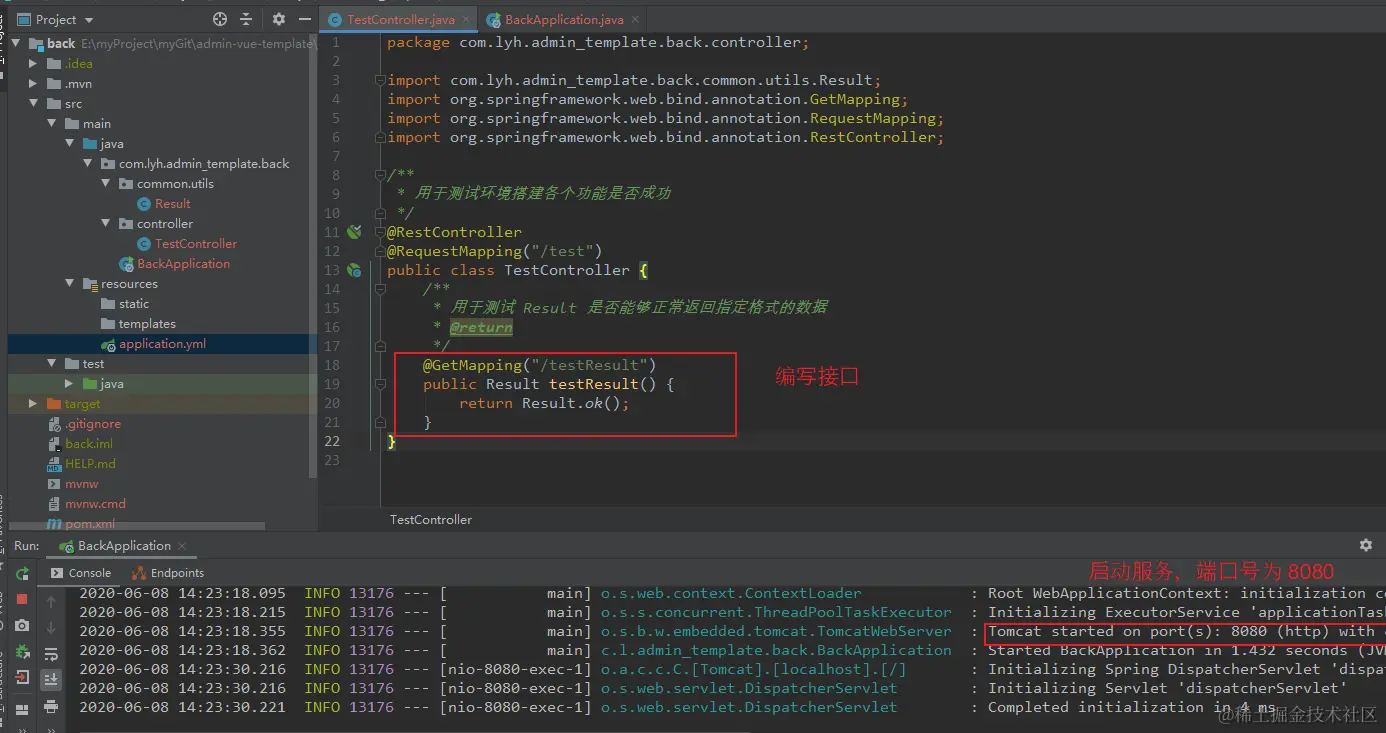The width and height of the screenshot is (1386, 733).
Task: Stop the running application with the red square
Action: pos(22,599)
